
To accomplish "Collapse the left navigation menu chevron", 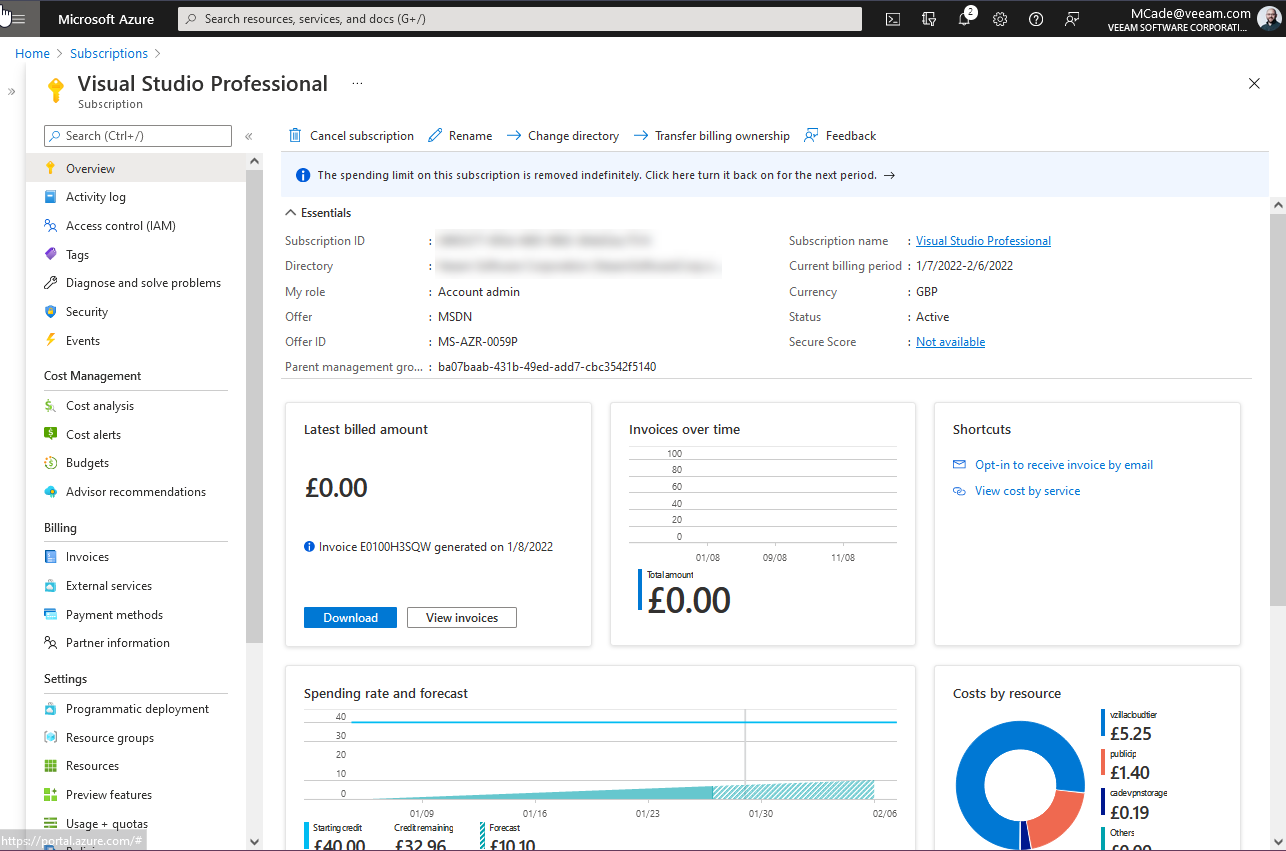I will tap(249, 136).
